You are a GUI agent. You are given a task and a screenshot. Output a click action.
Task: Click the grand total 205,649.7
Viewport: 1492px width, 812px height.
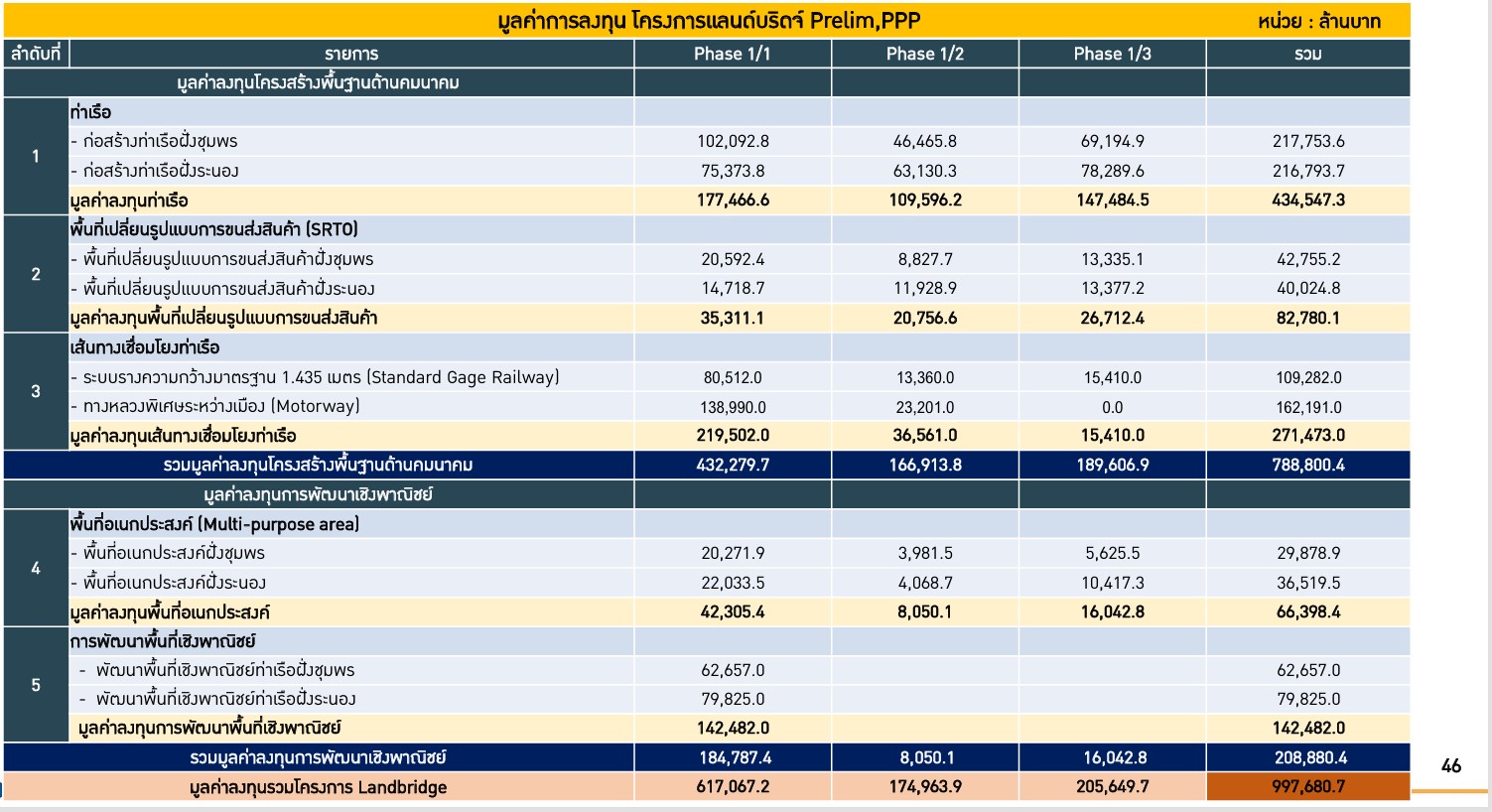[x=1112, y=787]
